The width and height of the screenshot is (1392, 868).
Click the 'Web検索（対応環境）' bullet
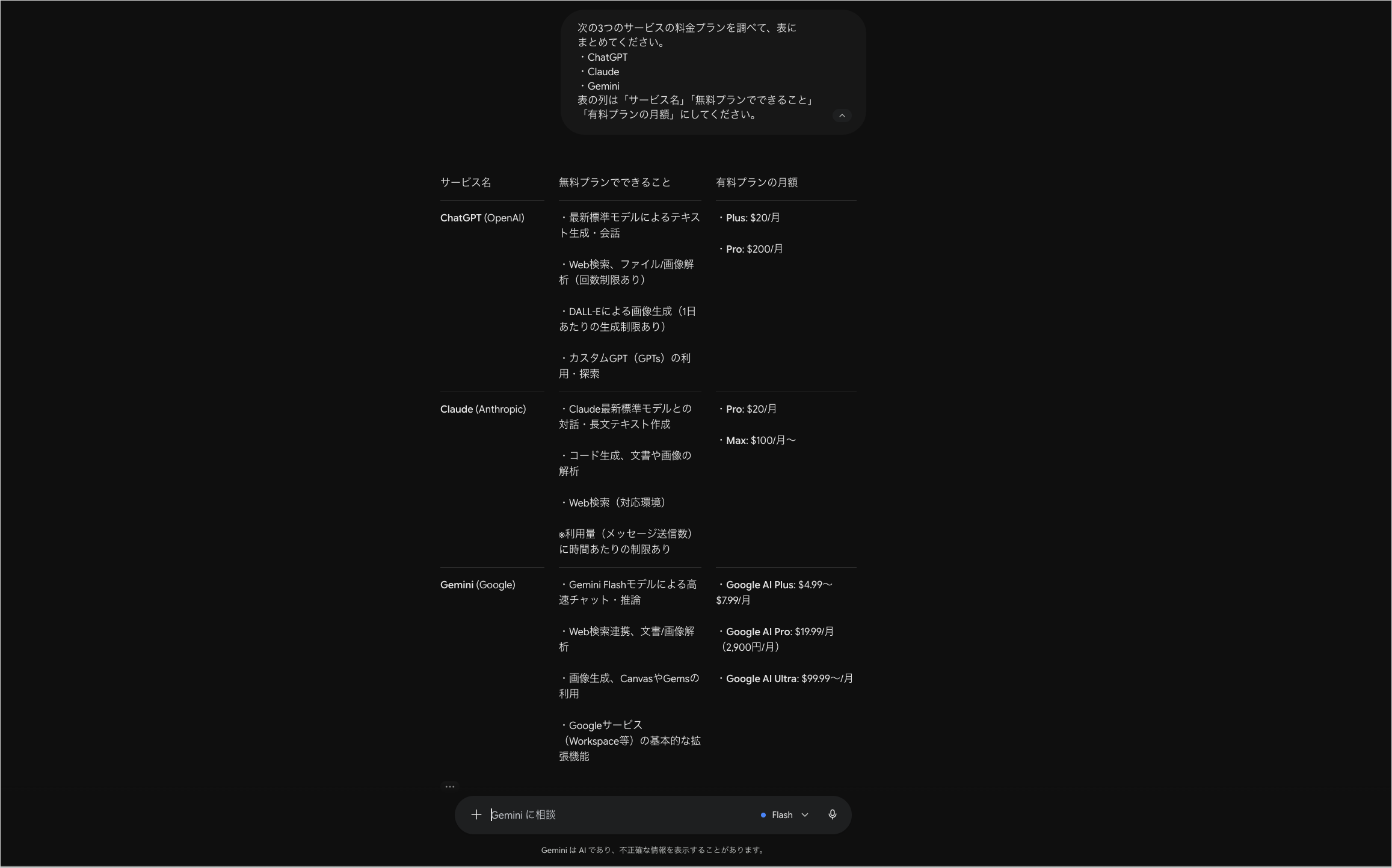point(614,502)
